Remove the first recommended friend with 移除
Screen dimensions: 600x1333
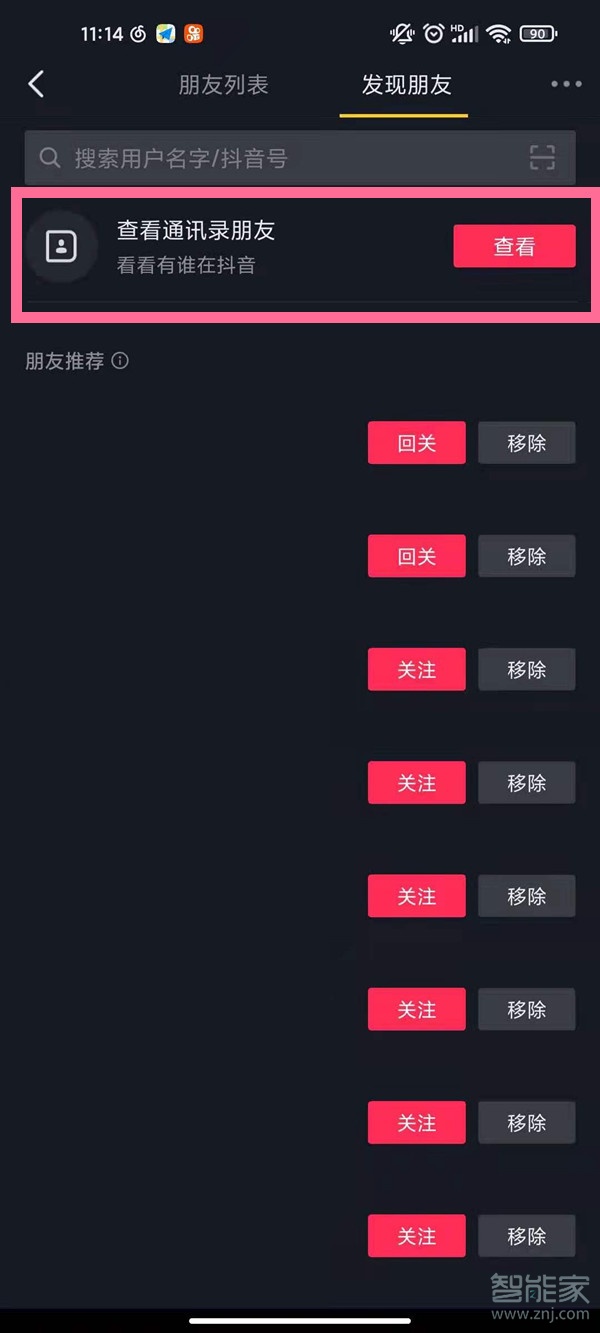pos(526,443)
